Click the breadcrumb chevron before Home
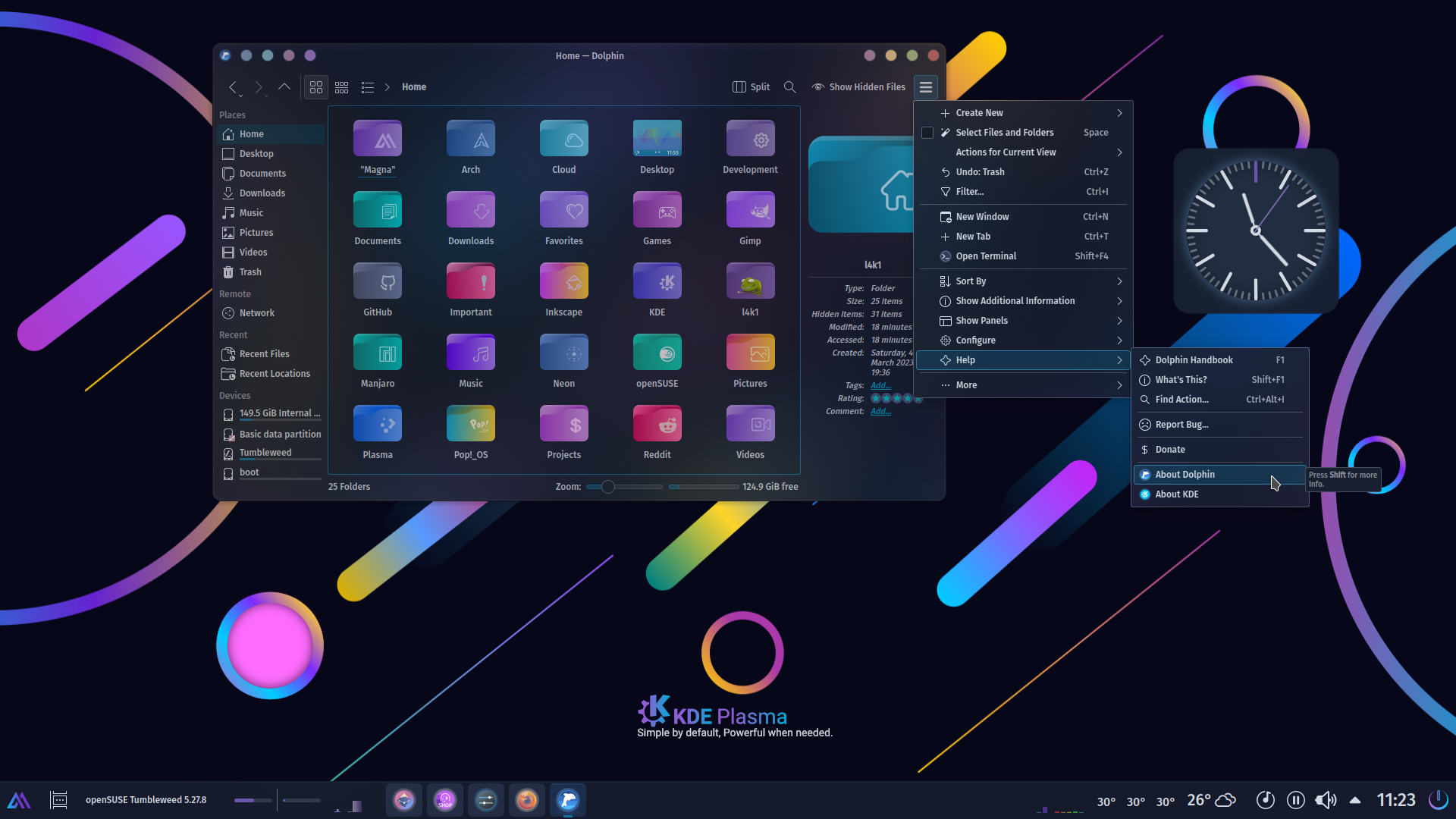The height and width of the screenshot is (819, 1456). [387, 87]
